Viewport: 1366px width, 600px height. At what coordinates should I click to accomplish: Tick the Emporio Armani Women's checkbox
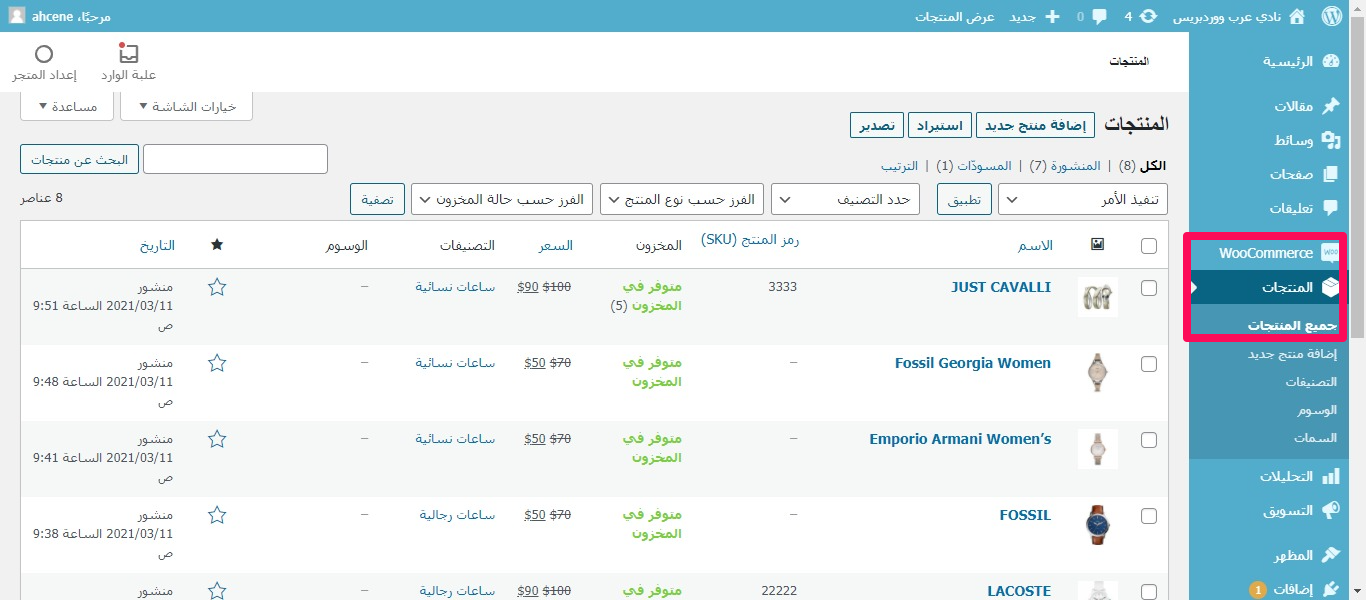pyautogui.click(x=1148, y=440)
